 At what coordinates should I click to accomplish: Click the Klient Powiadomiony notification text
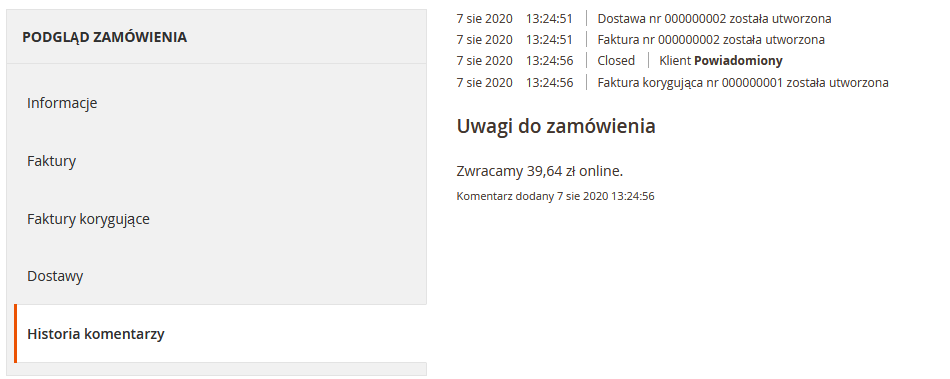point(721,61)
